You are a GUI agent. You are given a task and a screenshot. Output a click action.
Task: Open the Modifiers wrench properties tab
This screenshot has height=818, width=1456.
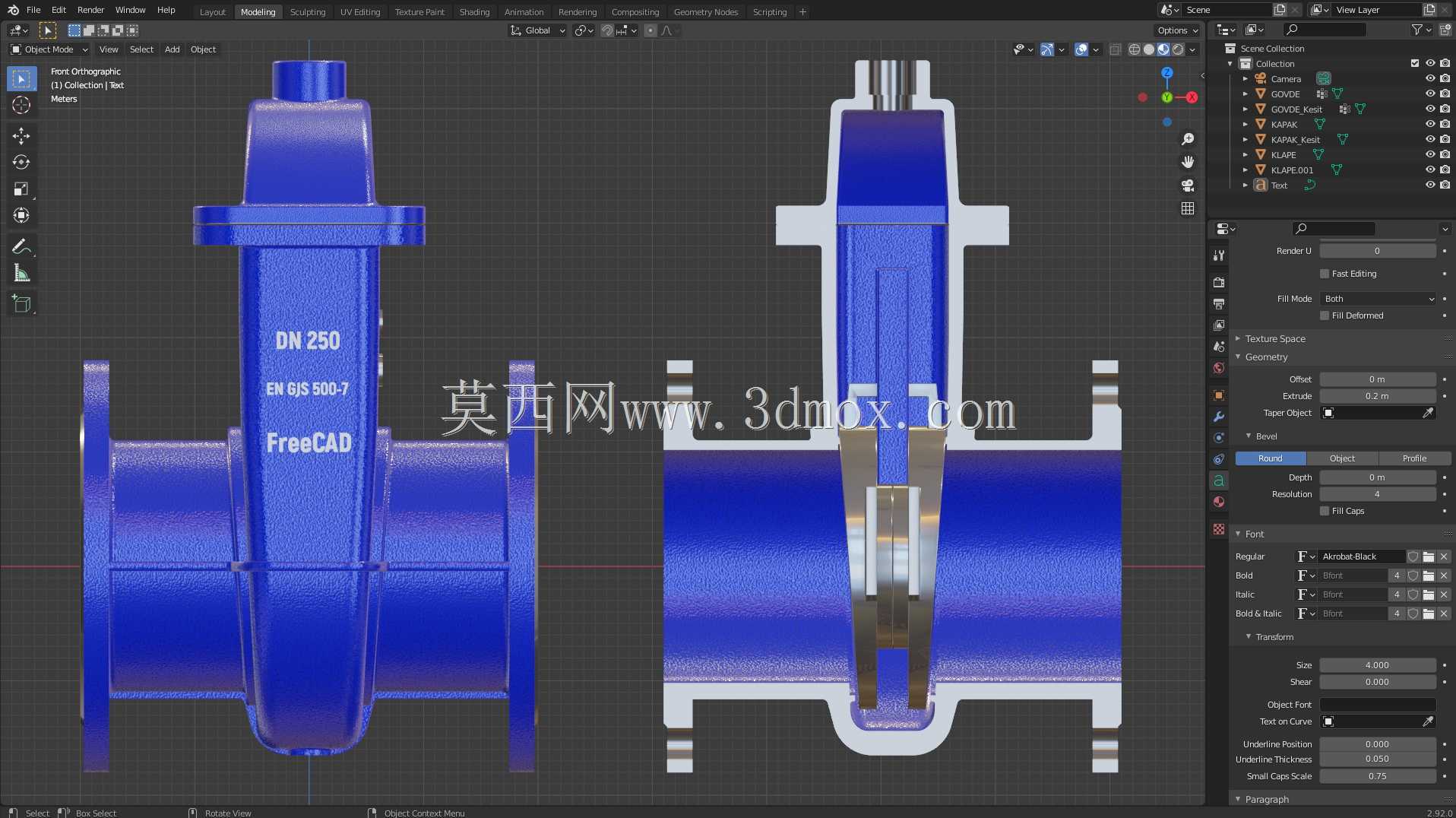[1219, 417]
